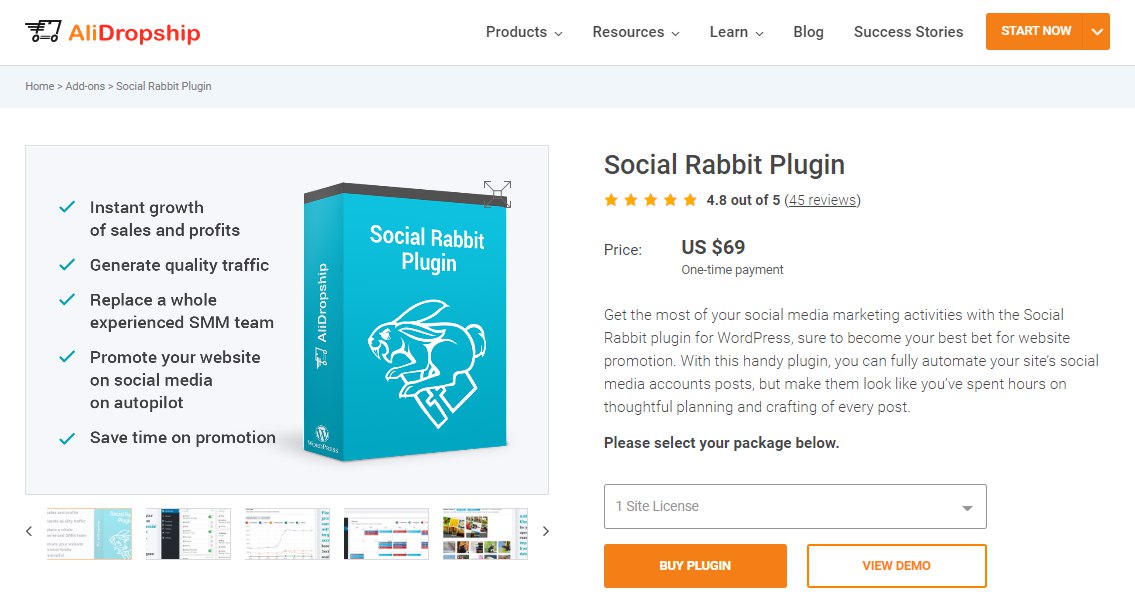Click the START NOW button

coord(1035,31)
